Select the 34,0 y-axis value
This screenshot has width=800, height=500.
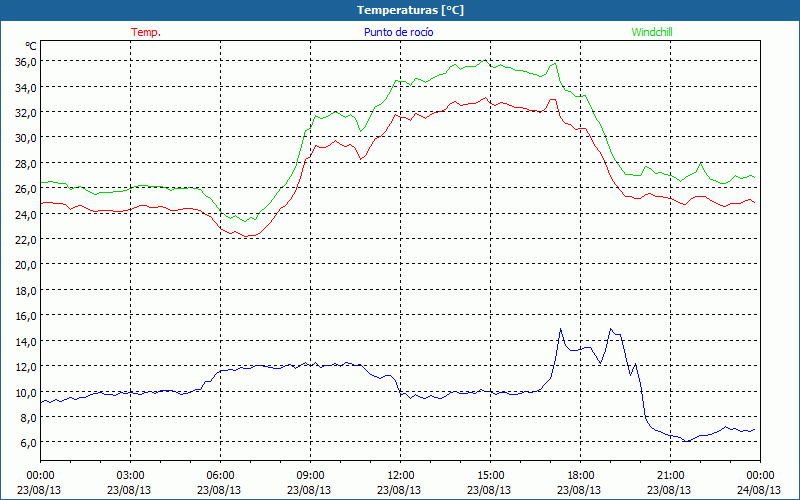(27, 87)
